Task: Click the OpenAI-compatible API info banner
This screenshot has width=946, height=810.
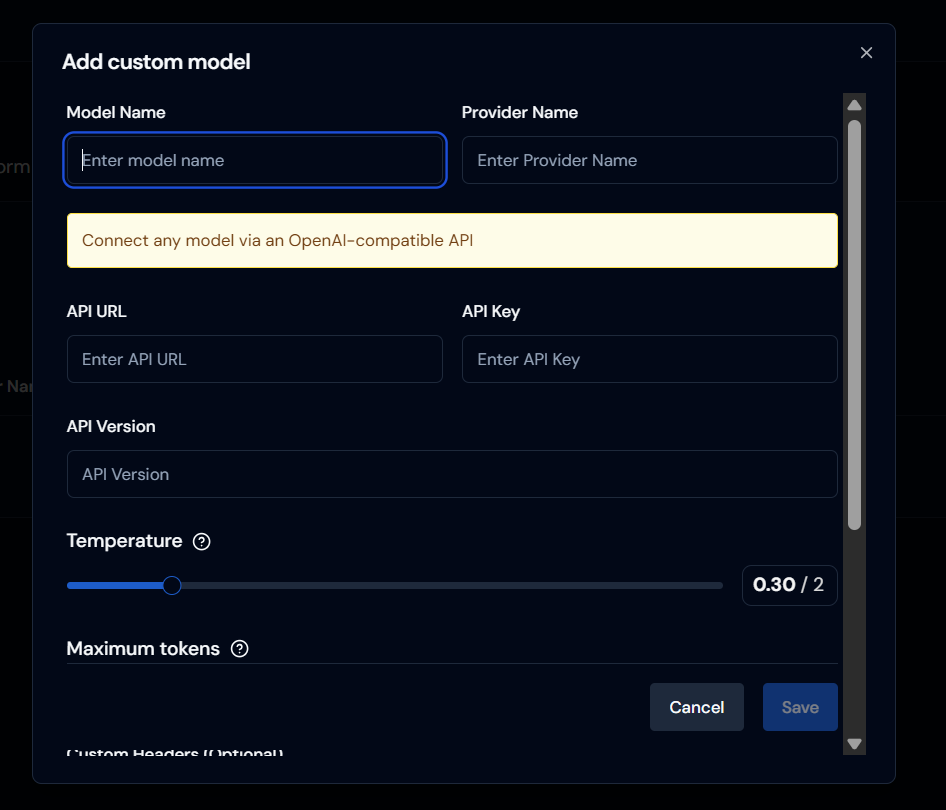Action: click(452, 240)
